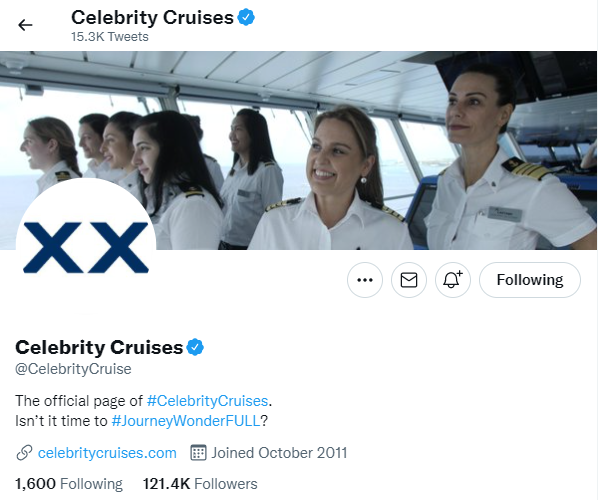
Task: Click the 15.3K Tweets count
Action: 109,37
